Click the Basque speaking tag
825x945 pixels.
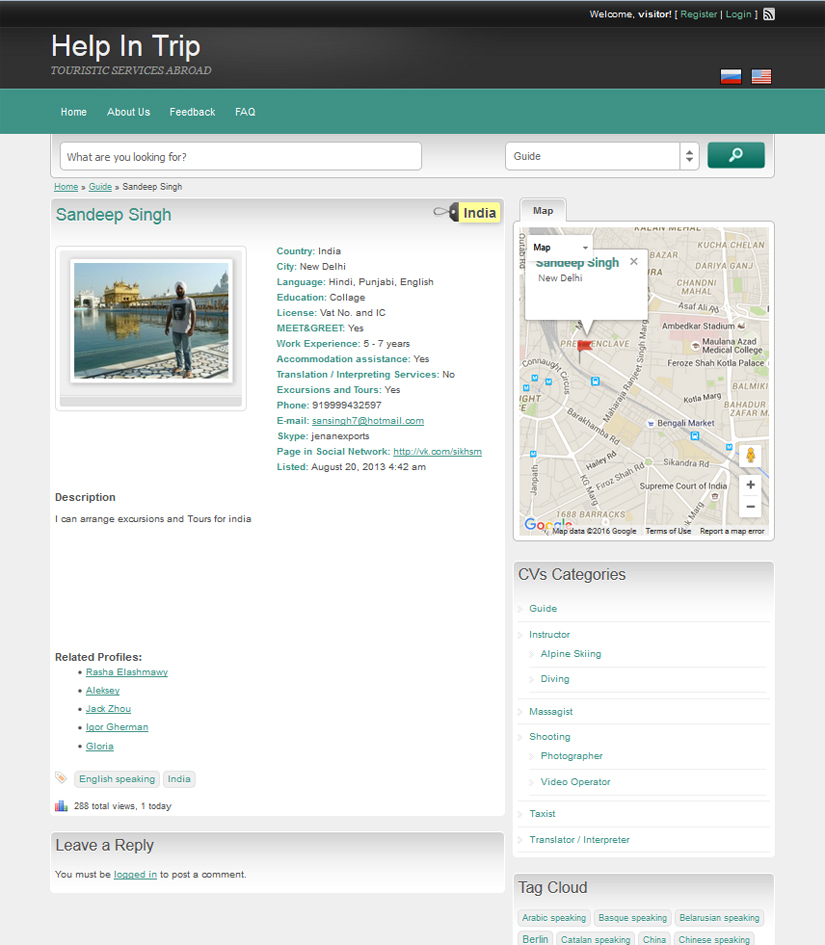click(633, 918)
